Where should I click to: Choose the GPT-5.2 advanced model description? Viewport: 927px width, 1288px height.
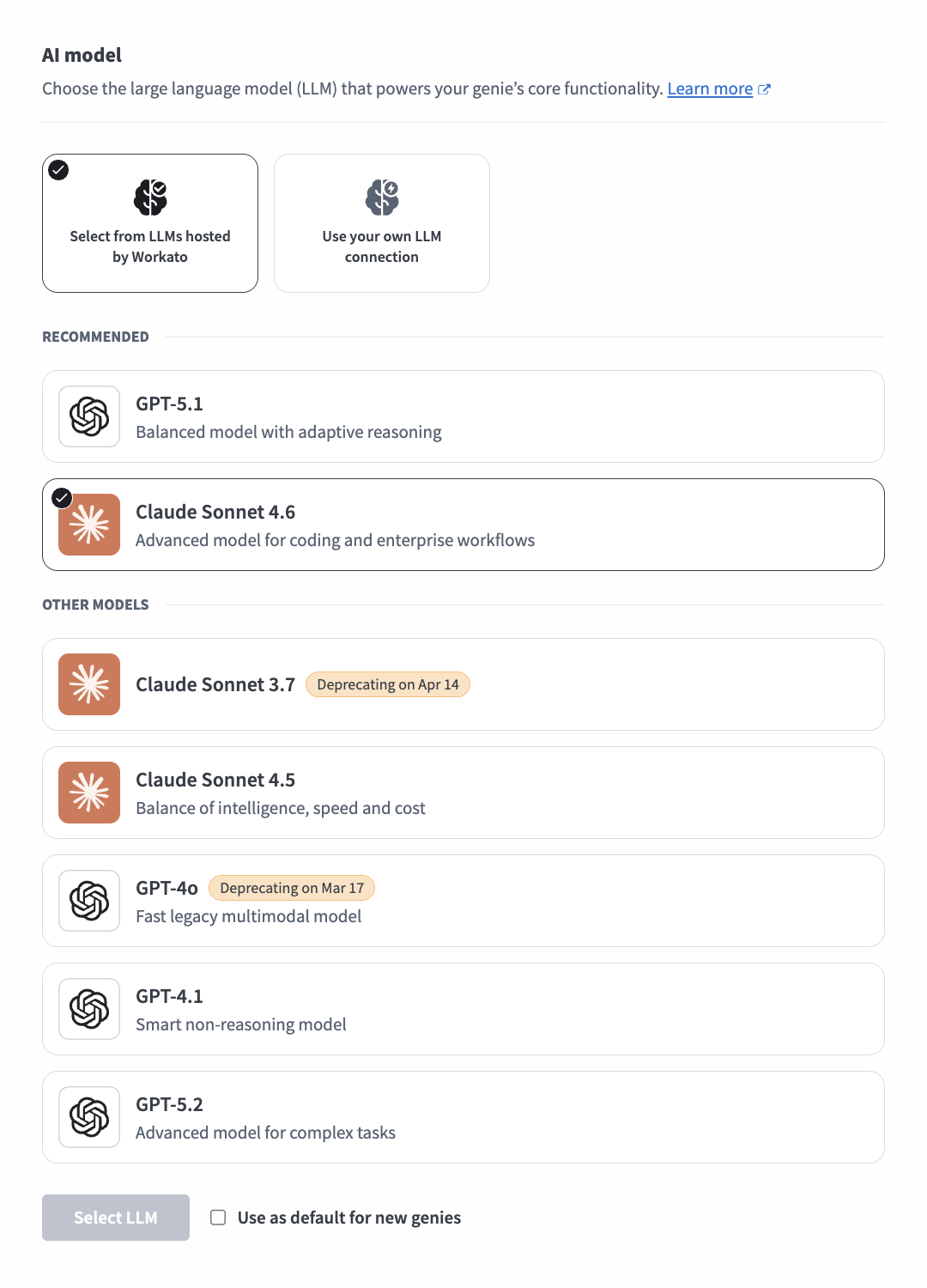[265, 1133]
